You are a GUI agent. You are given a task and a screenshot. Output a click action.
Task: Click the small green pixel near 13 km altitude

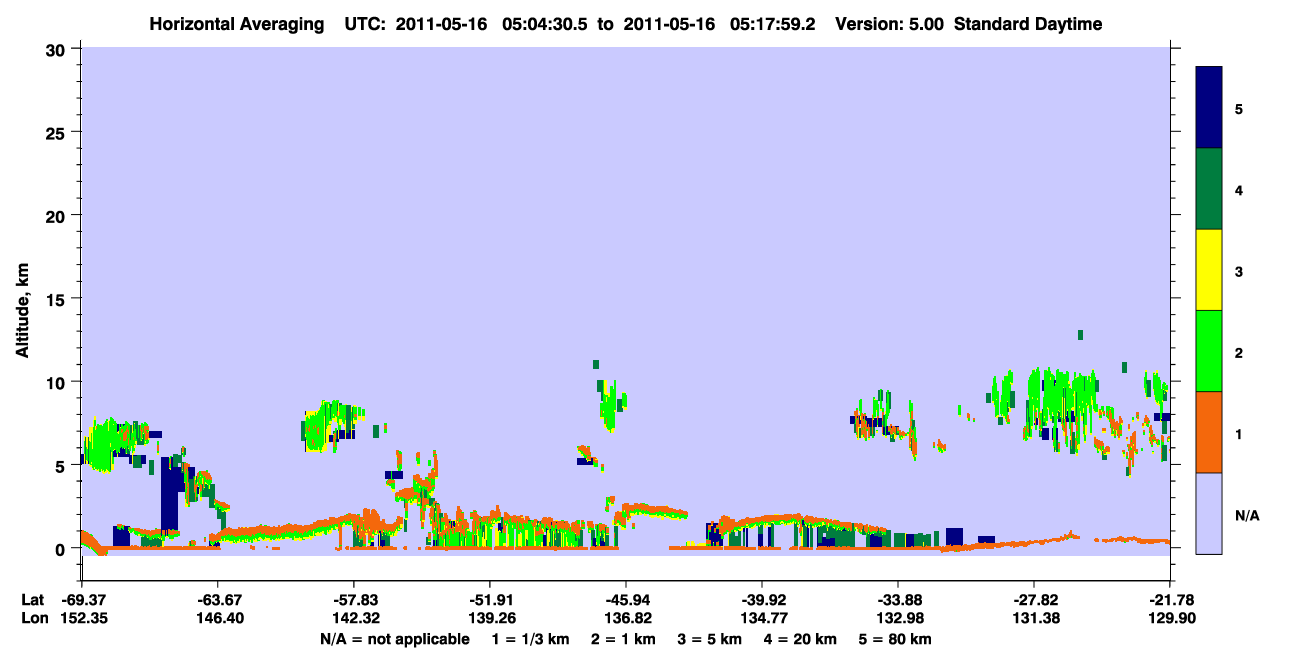pos(1080,335)
